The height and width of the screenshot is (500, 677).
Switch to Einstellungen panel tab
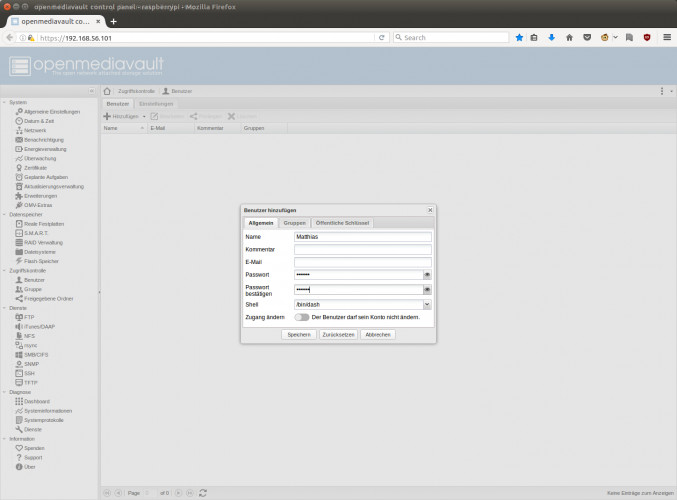156,104
